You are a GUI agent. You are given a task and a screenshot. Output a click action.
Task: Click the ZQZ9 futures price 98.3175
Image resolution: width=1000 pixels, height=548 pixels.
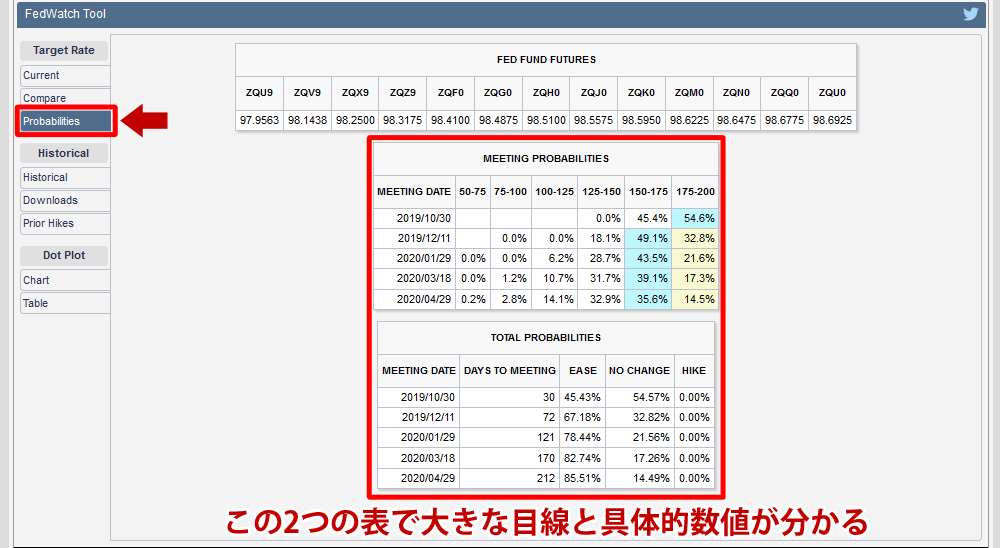coord(403,120)
